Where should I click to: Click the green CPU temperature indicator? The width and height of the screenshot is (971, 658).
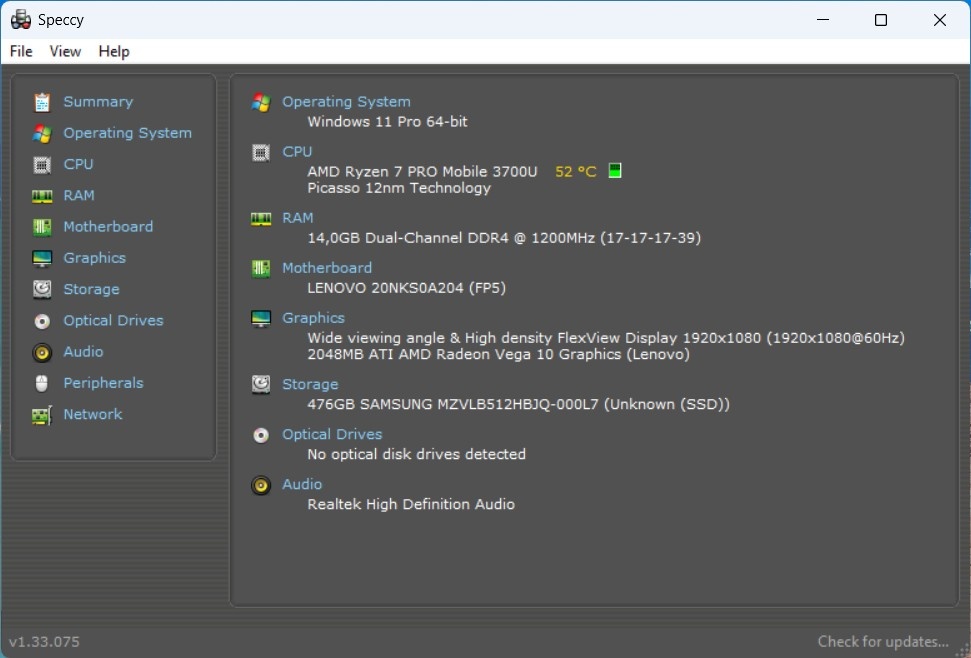coord(614,170)
